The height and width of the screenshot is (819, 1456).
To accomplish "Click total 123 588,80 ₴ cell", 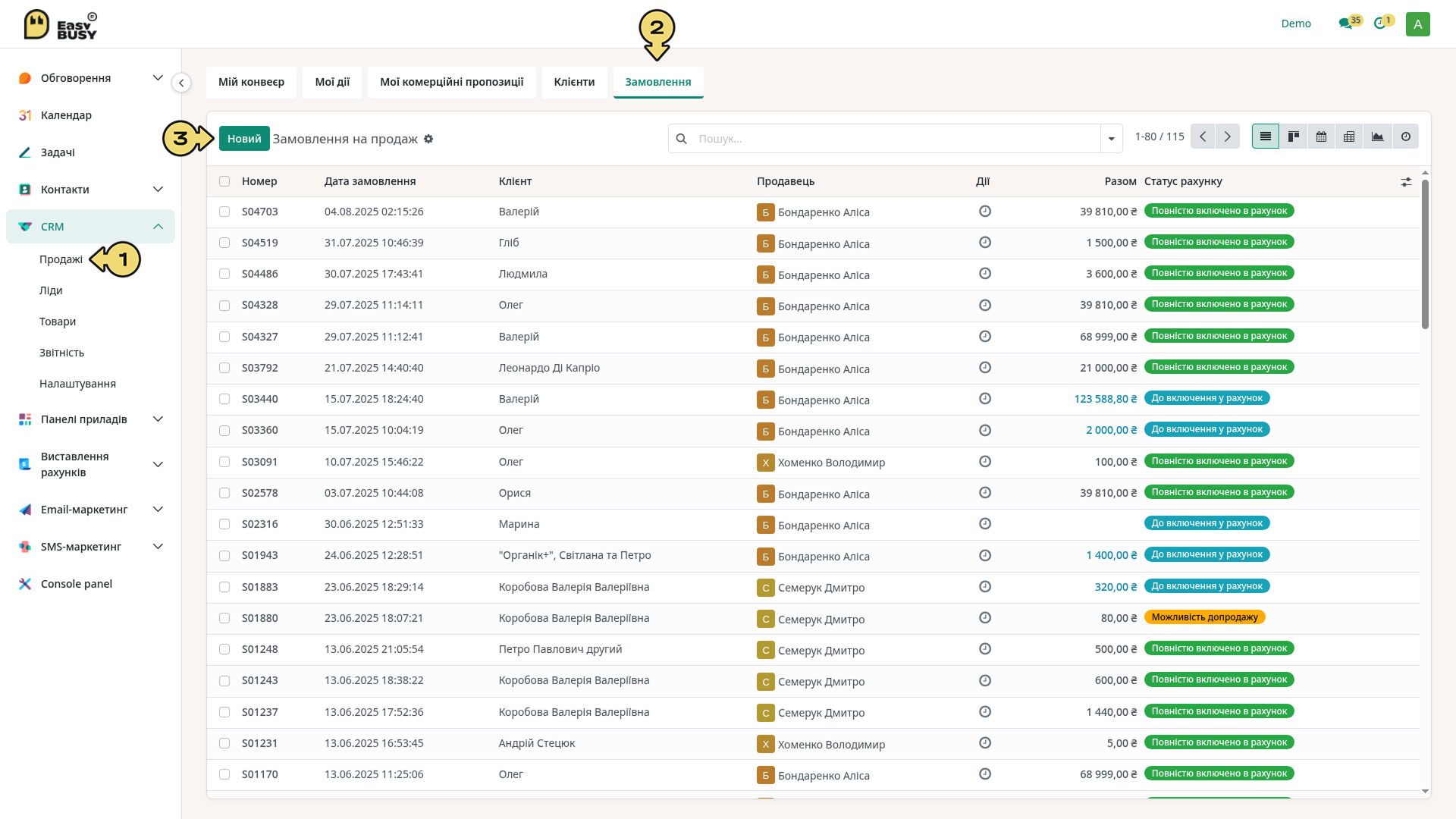I will click(1105, 399).
